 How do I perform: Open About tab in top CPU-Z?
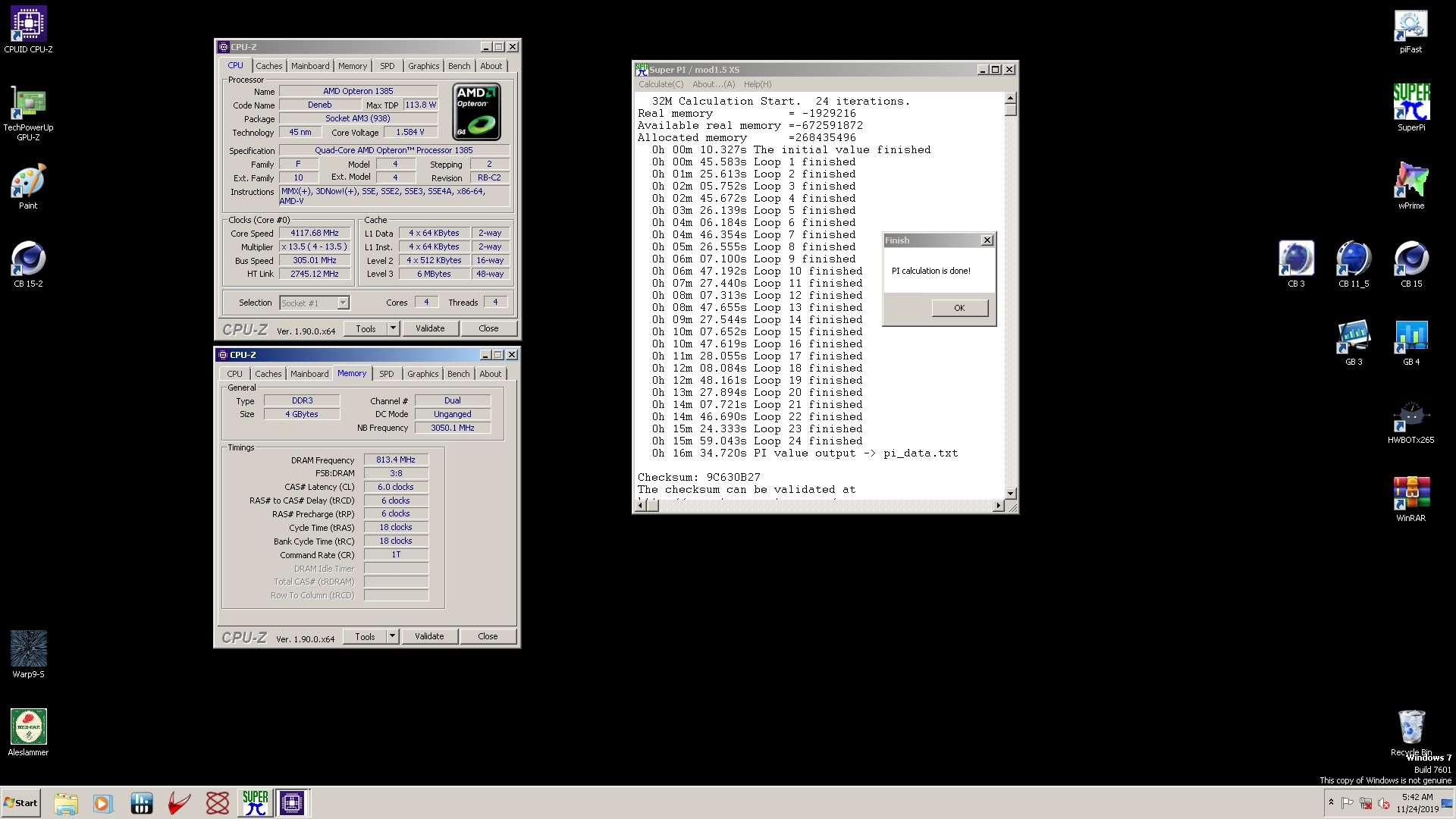point(491,66)
